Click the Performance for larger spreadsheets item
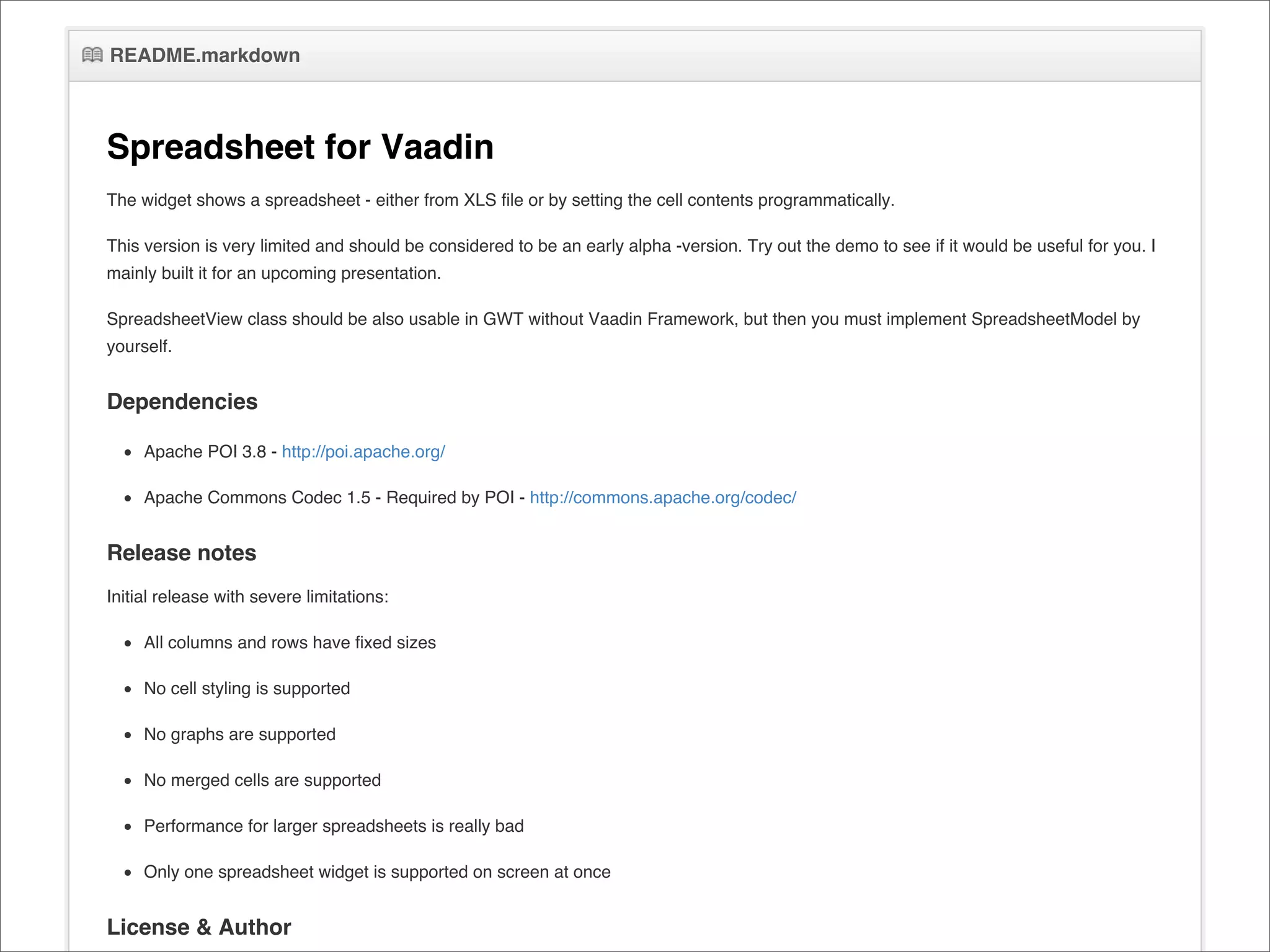This screenshot has width=1270, height=952. pyautogui.click(x=334, y=826)
